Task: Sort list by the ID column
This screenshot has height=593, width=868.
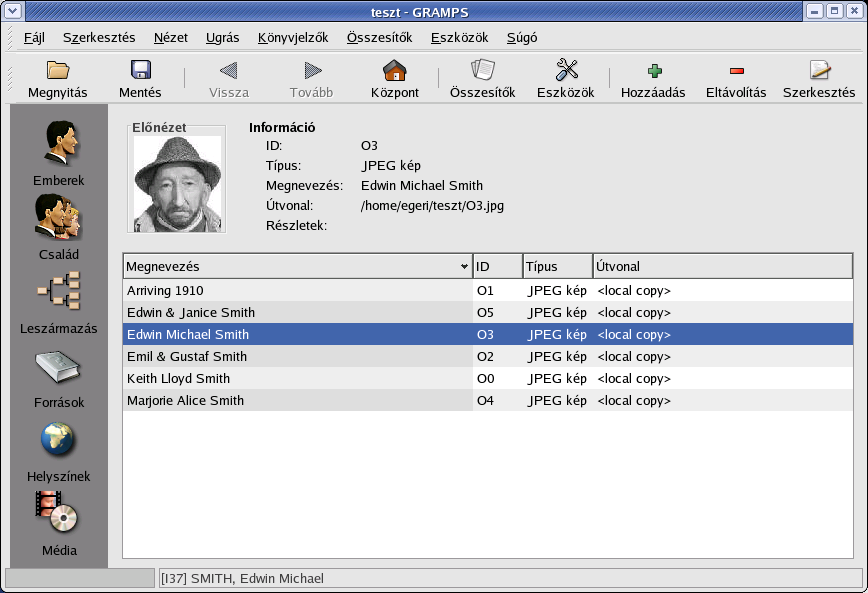Action: pos(497,267)
